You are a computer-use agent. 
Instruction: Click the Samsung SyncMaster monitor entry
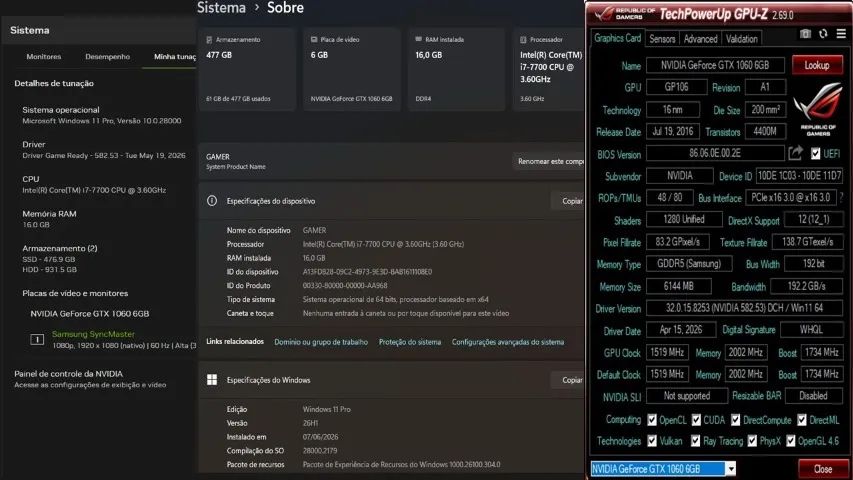click(93, 334)
